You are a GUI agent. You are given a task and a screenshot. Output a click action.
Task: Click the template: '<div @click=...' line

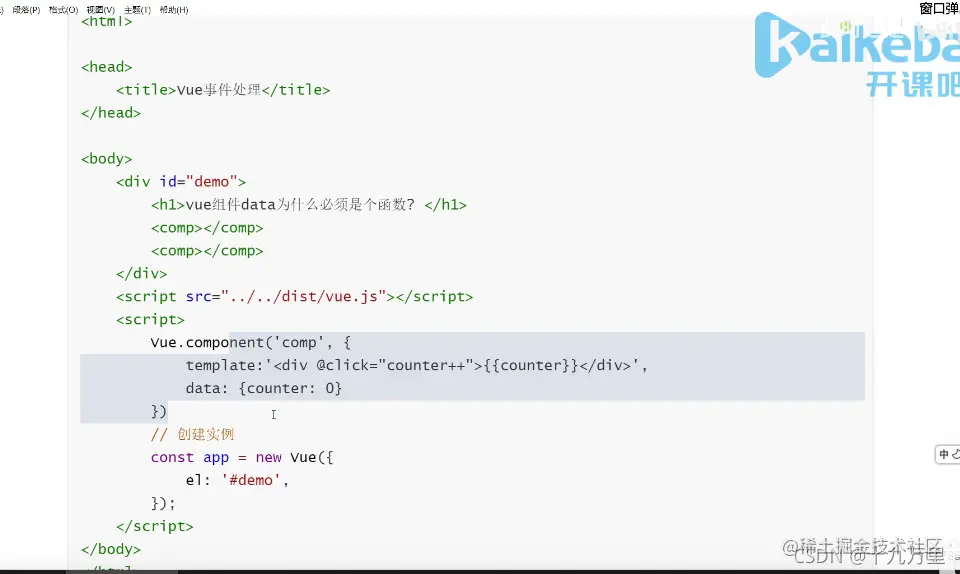(x=416, y=365)
